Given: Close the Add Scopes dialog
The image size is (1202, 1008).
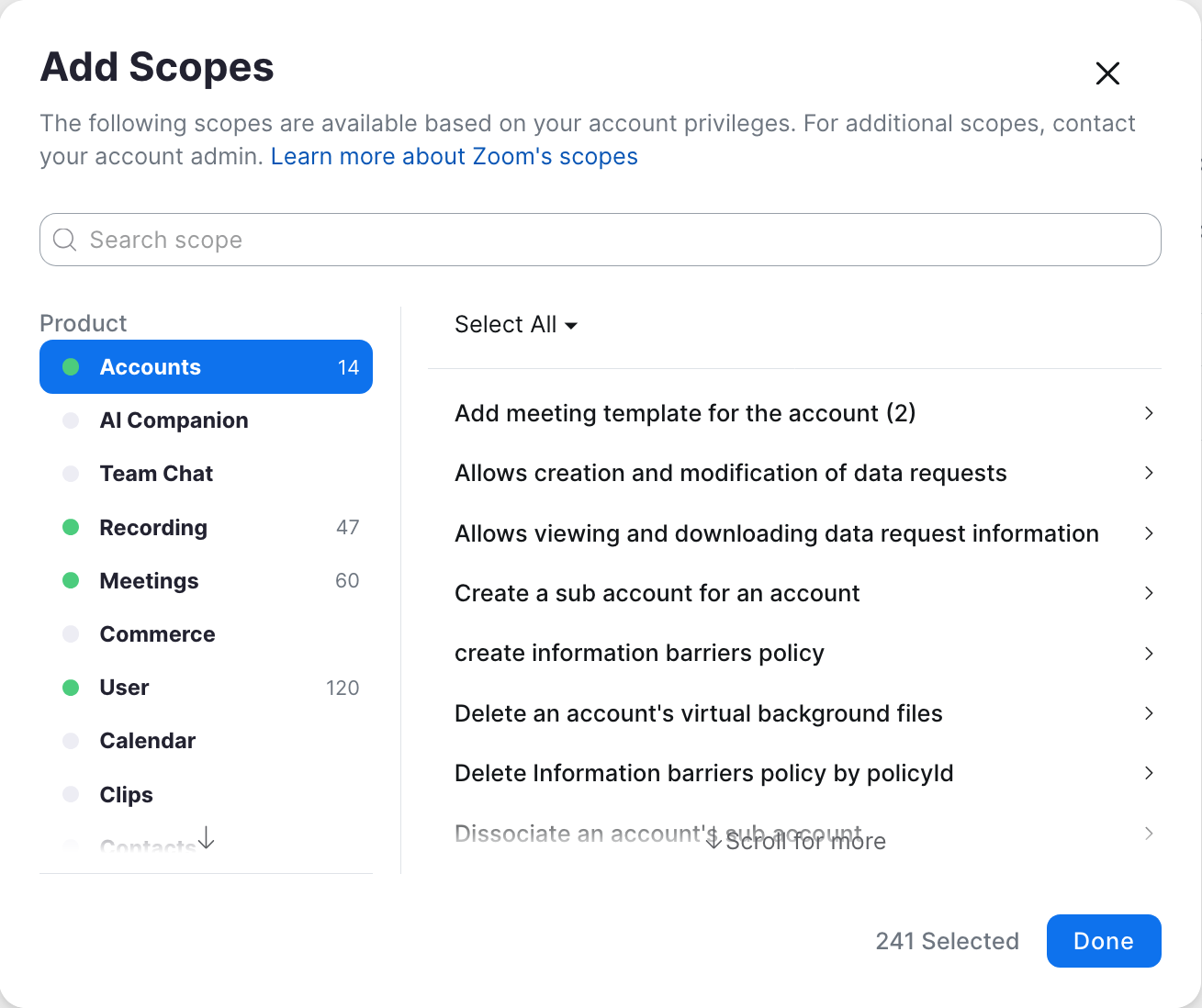Looking at the screenshot, I should pos(1107,73).
